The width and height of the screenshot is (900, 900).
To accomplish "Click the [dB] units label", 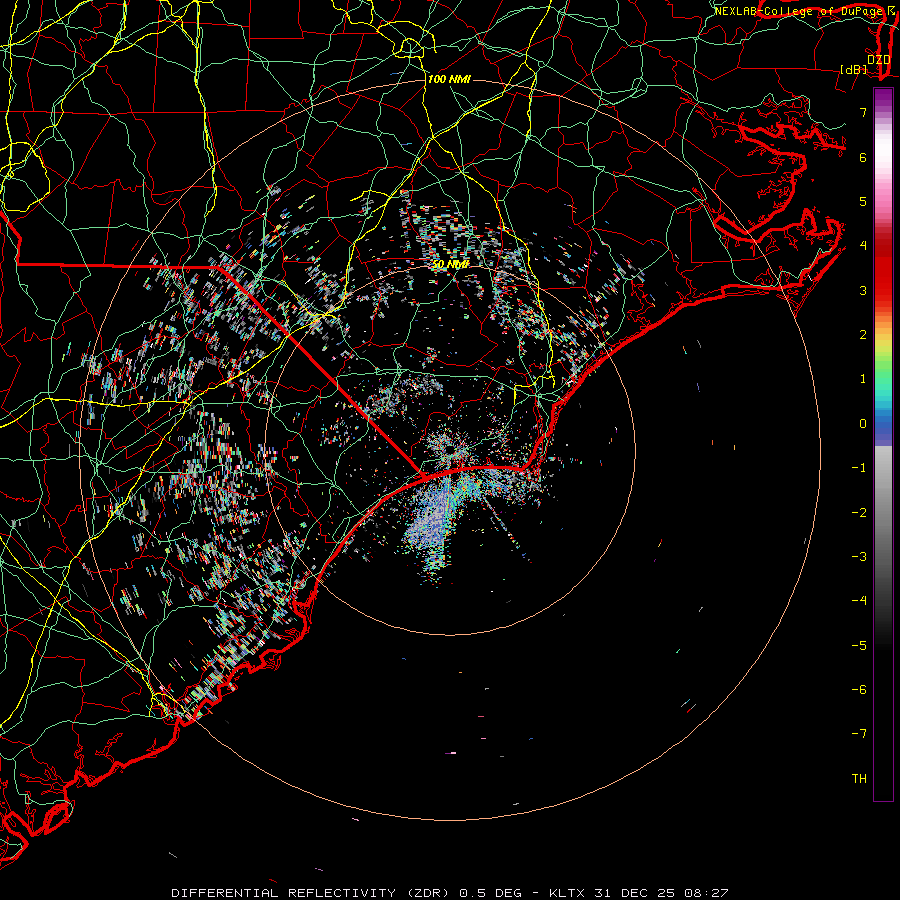I will pos(854,69).
